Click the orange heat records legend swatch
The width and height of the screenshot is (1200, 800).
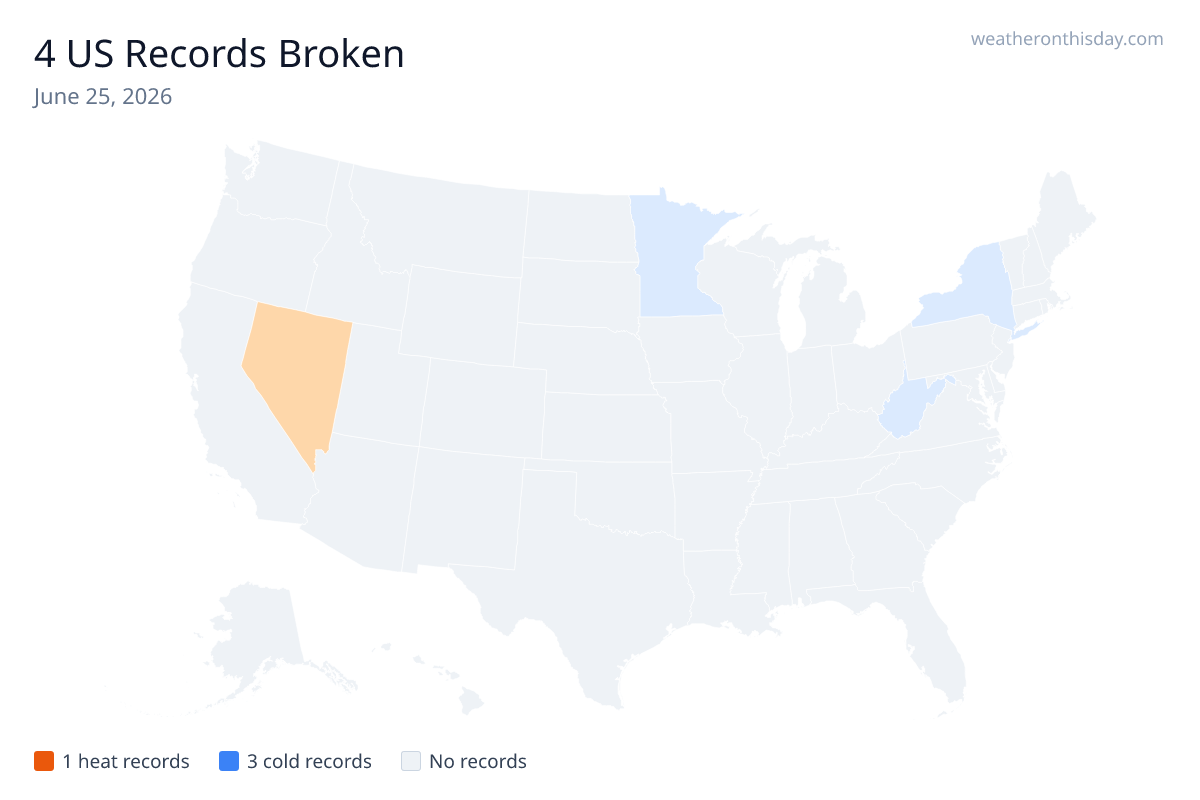click(x=43, y=761)
